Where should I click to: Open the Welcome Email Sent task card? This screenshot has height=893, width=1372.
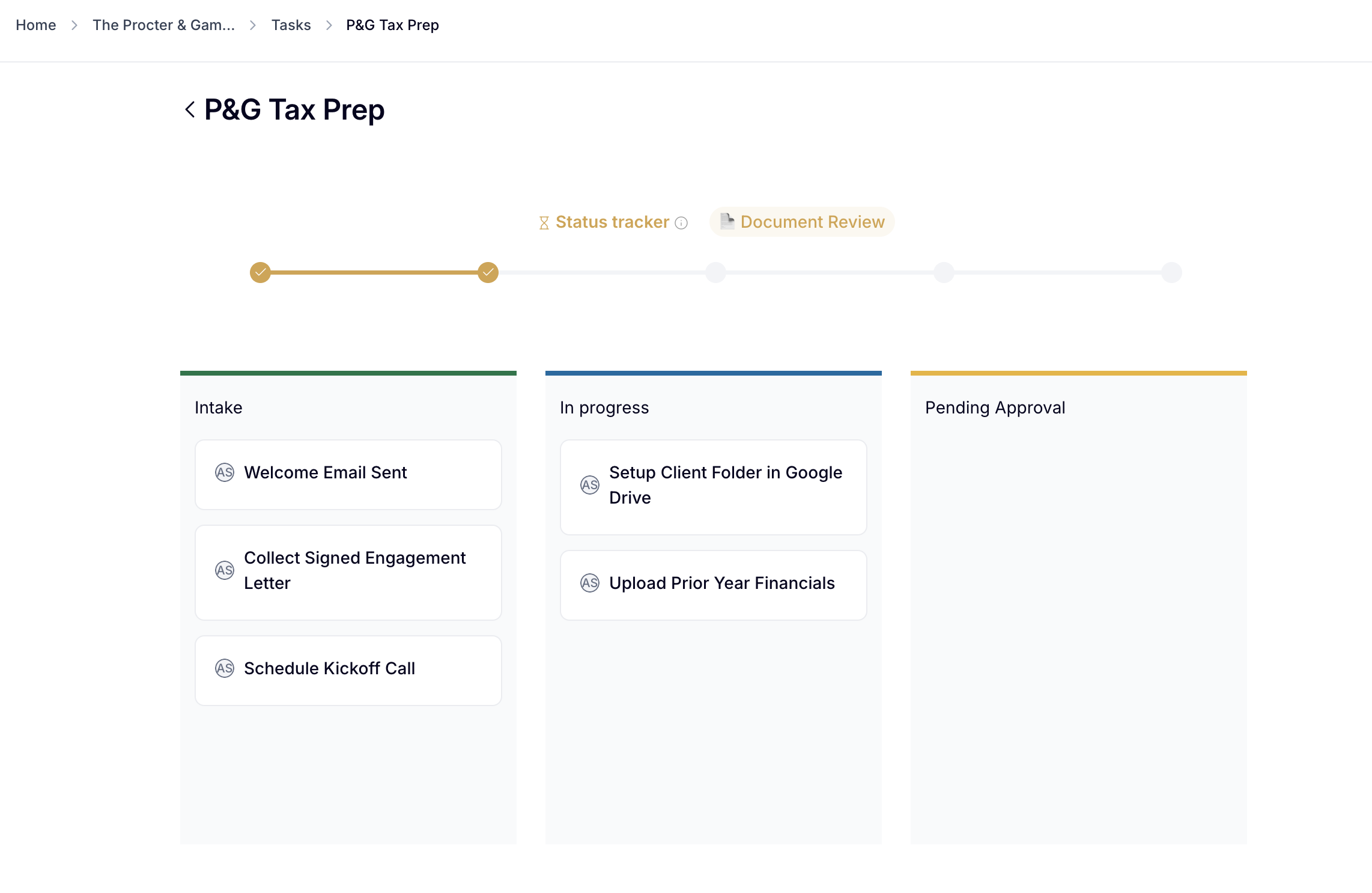pyautogui.click(x=348, y=475)
